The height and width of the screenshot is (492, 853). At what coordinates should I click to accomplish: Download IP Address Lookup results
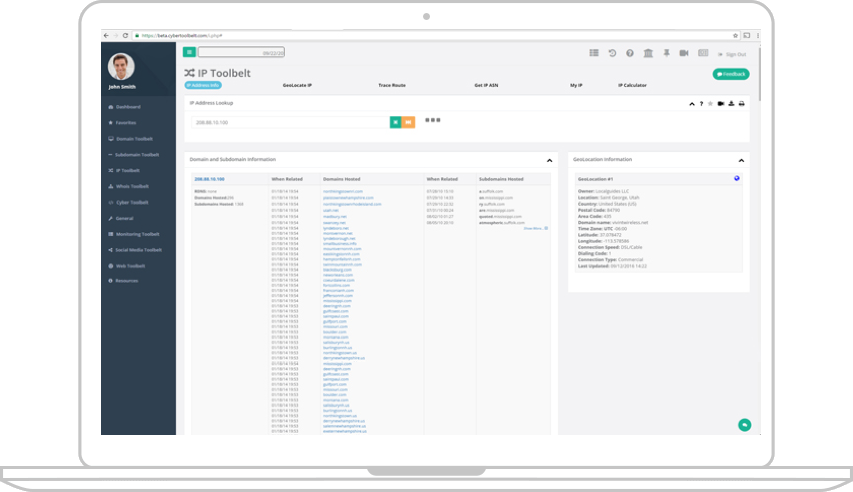click(731, 103)
